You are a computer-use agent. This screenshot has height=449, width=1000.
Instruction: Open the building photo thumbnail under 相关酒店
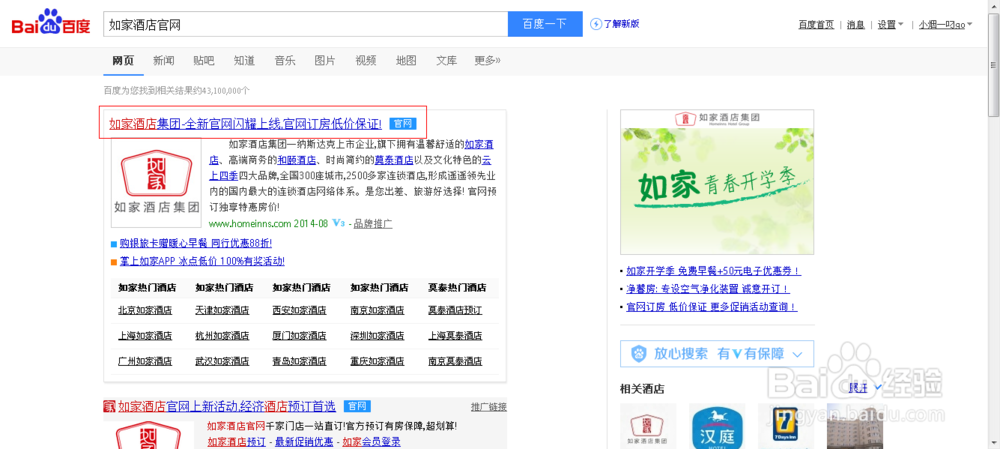tap(855, 426)
